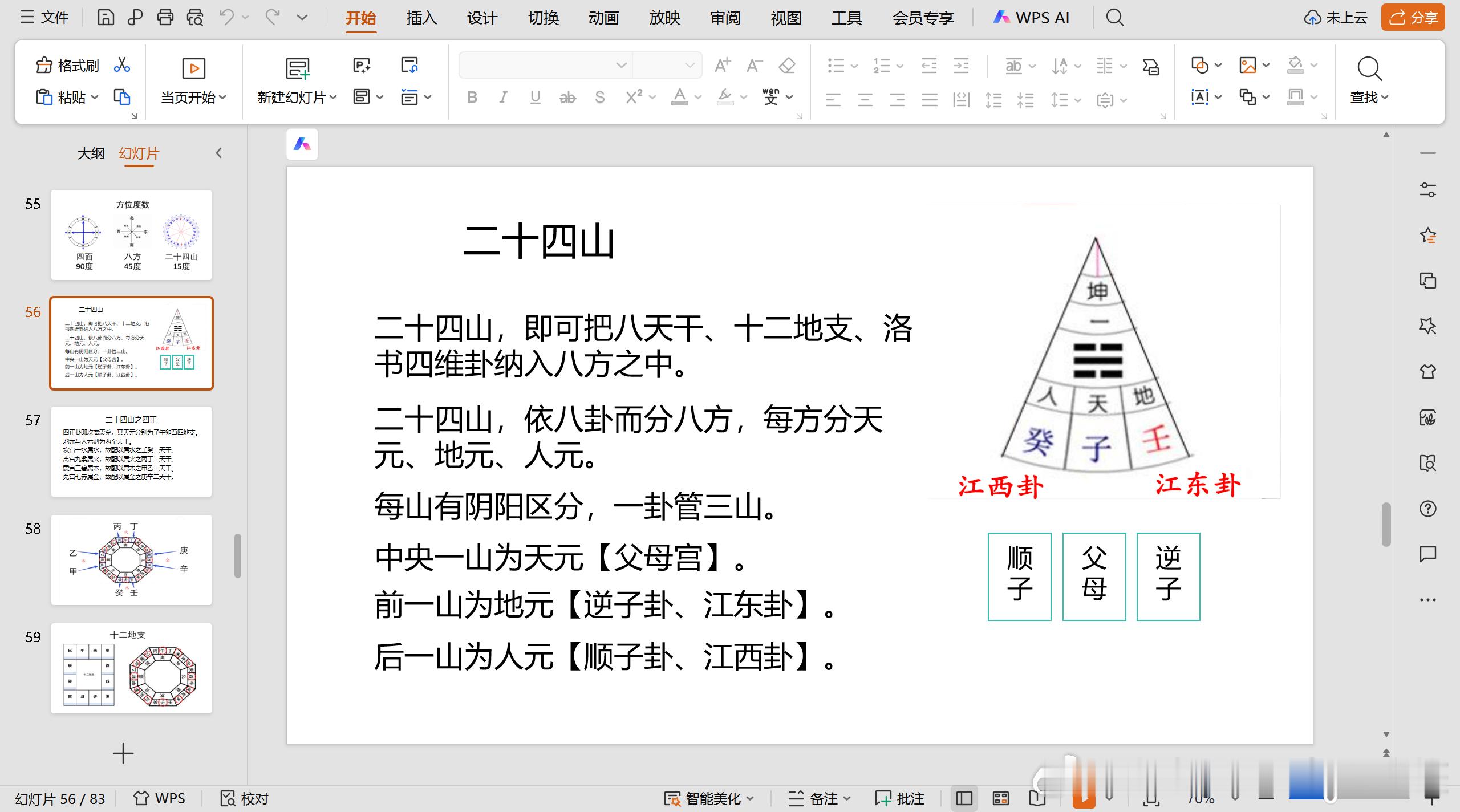Screen dimensions: 1460x812
Task: Click the clear formatting eraser icon
Action: click(x=787, y=66)
